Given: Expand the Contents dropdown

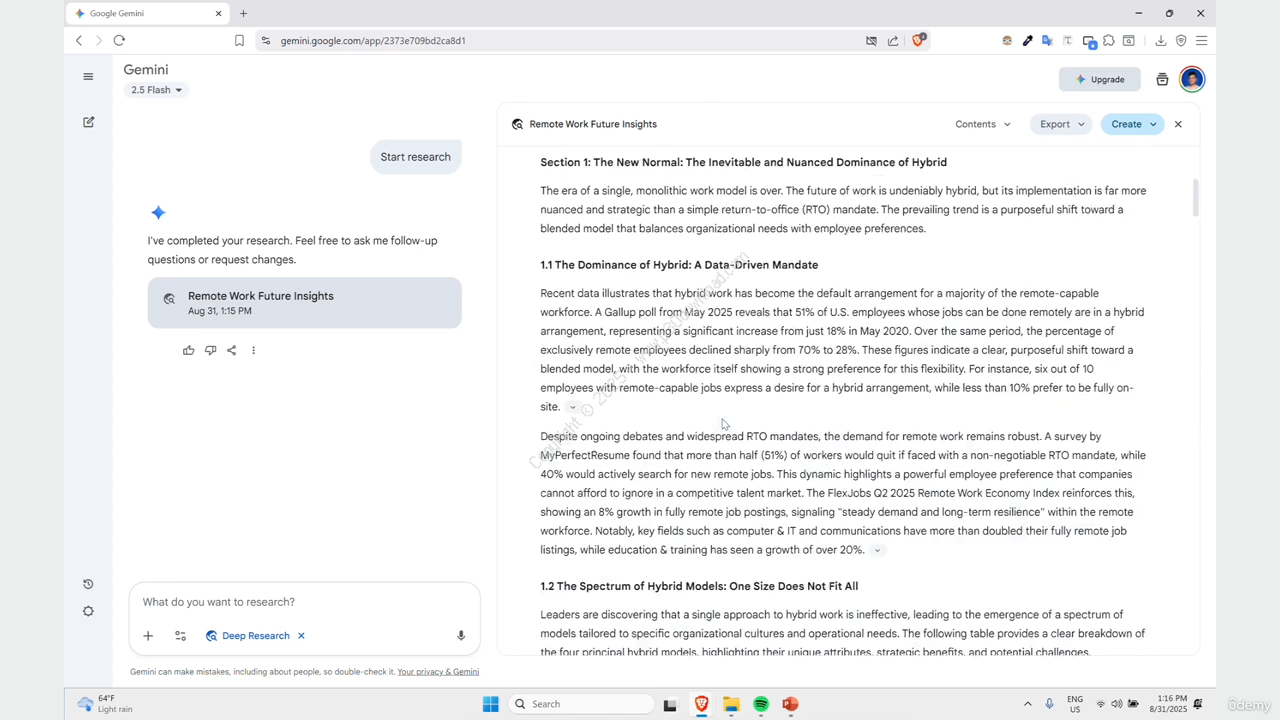Looking at the screenshot, I should [982, 124].
